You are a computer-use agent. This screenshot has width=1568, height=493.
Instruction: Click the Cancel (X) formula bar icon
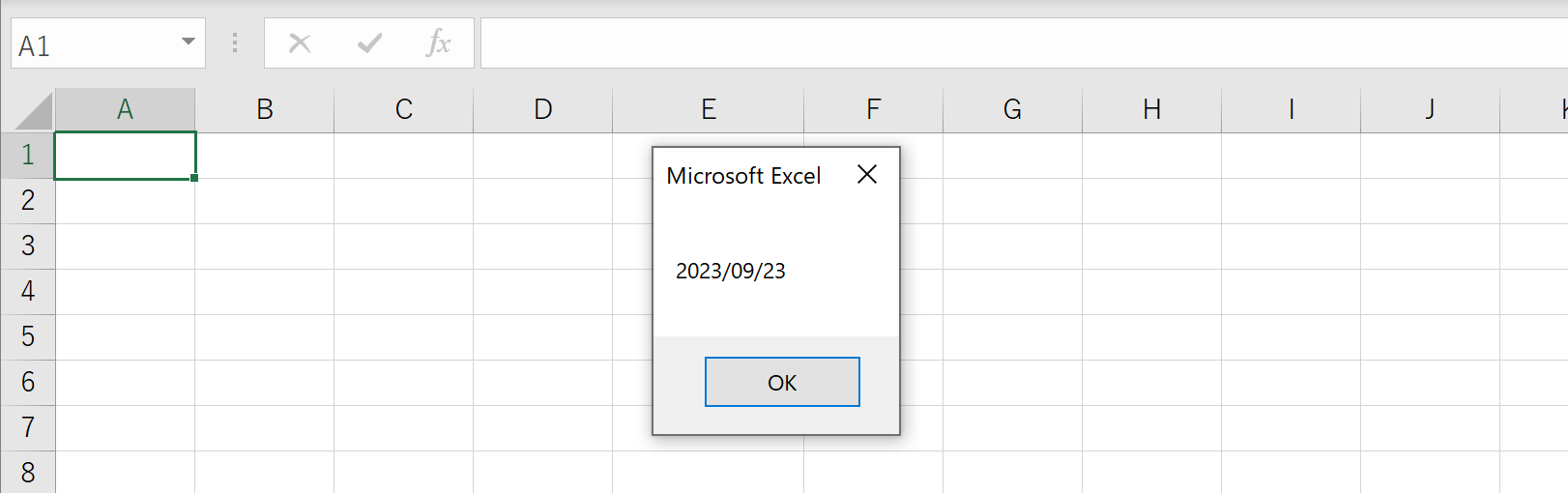pos(301,43)
